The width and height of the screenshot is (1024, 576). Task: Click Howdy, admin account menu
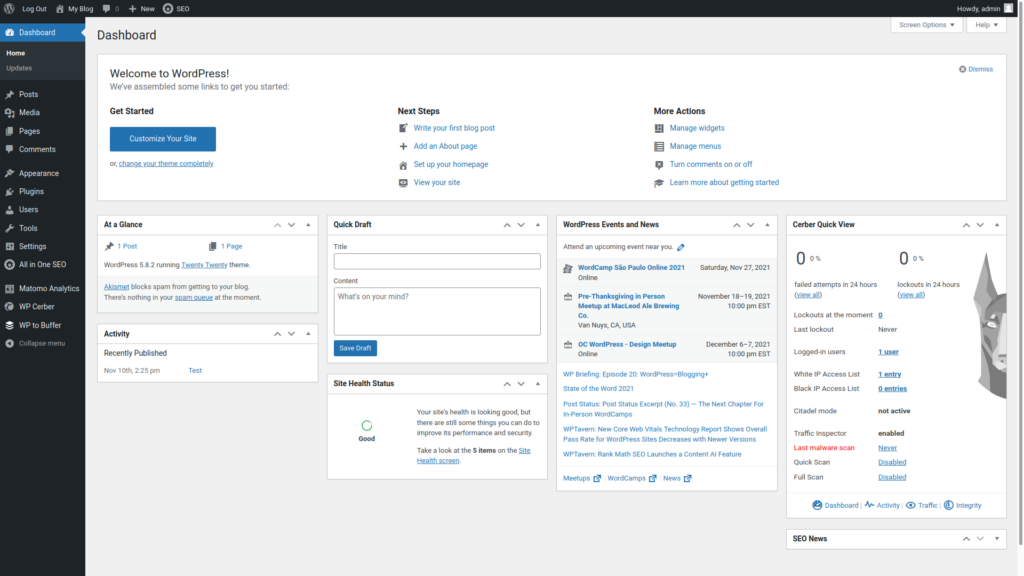coord(985,8)
